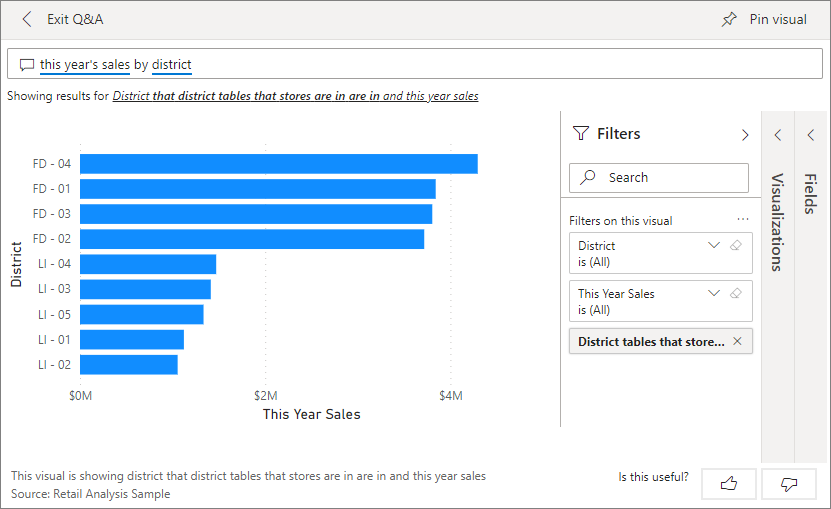Collapse the Filters pane
The width and height of the screenshot is (831, 509).
[x=744, y=135]
